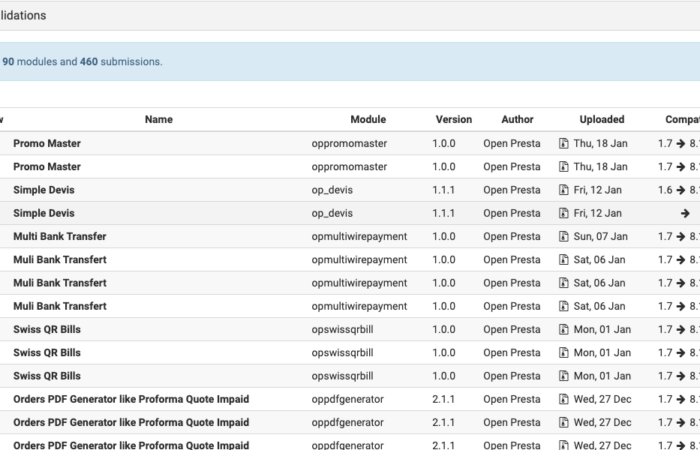Screen dimensions: 700x450
Task: Open Simple Devis name in the 1.6 row
Action: (44, 190)
